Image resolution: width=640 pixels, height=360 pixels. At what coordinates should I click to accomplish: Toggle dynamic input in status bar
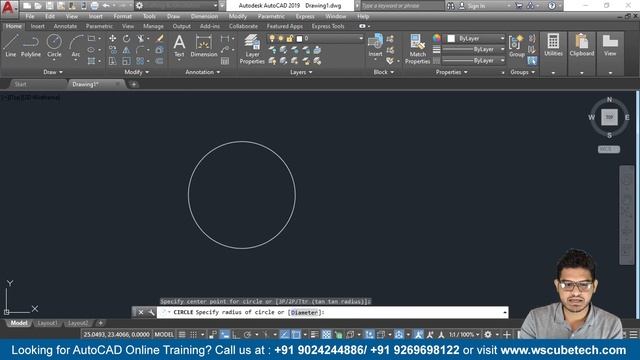[x=225, y=335]
